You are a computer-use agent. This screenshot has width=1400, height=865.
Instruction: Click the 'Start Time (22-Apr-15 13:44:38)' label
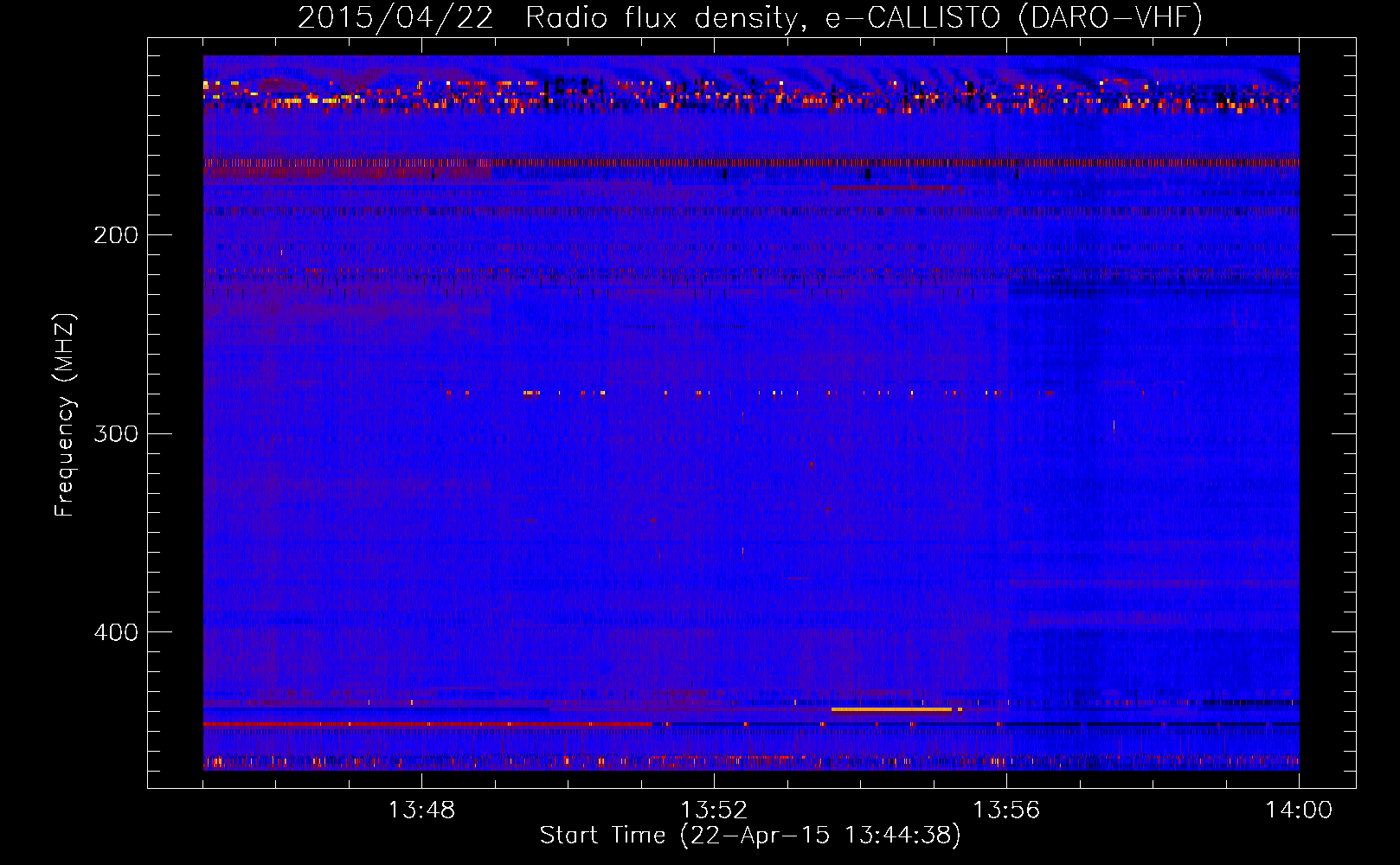(x=750, y=836)
